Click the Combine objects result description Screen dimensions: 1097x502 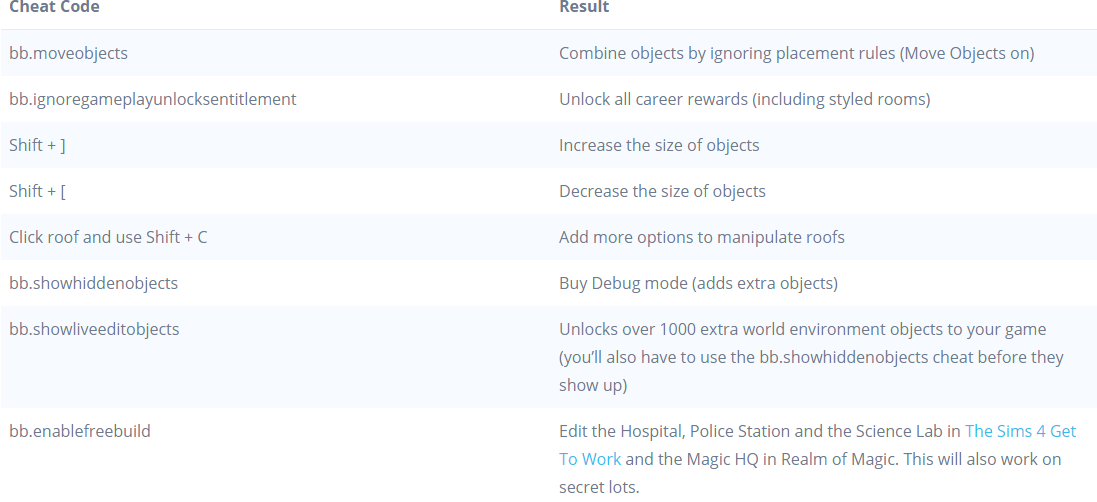(x=796, y=53)
